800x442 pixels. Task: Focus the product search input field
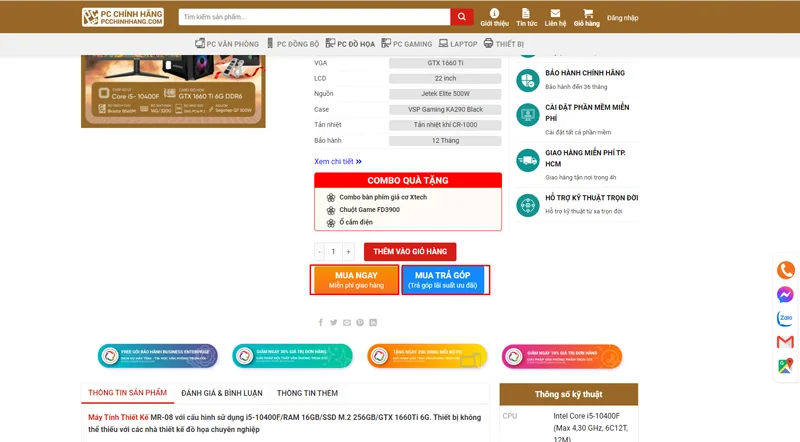point(313,17)
